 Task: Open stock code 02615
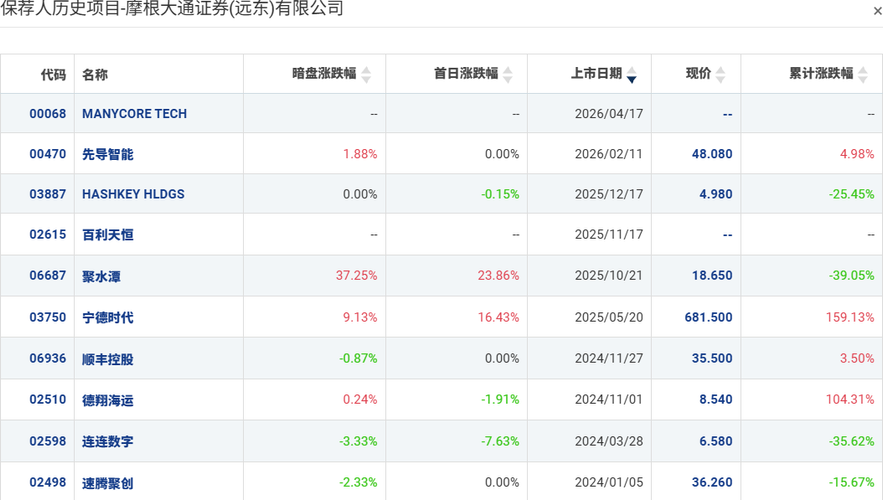pyautogui.click(x=48, y=234)
